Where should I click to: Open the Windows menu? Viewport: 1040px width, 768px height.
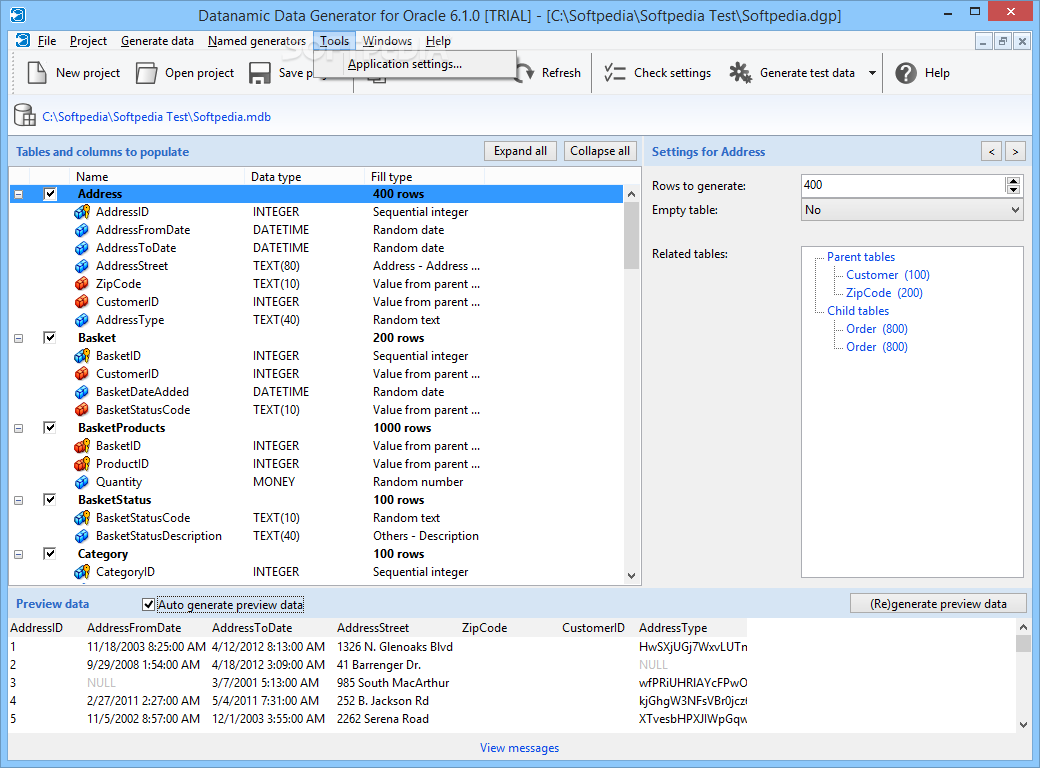coord(387,41)
